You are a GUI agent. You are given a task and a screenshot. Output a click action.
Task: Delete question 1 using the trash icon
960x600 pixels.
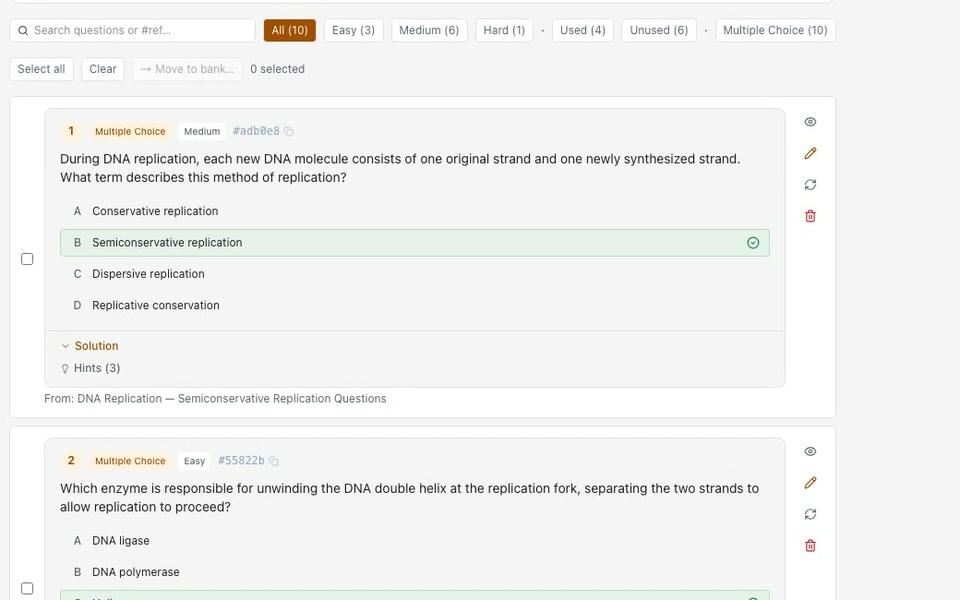click(x=810, y=216)
